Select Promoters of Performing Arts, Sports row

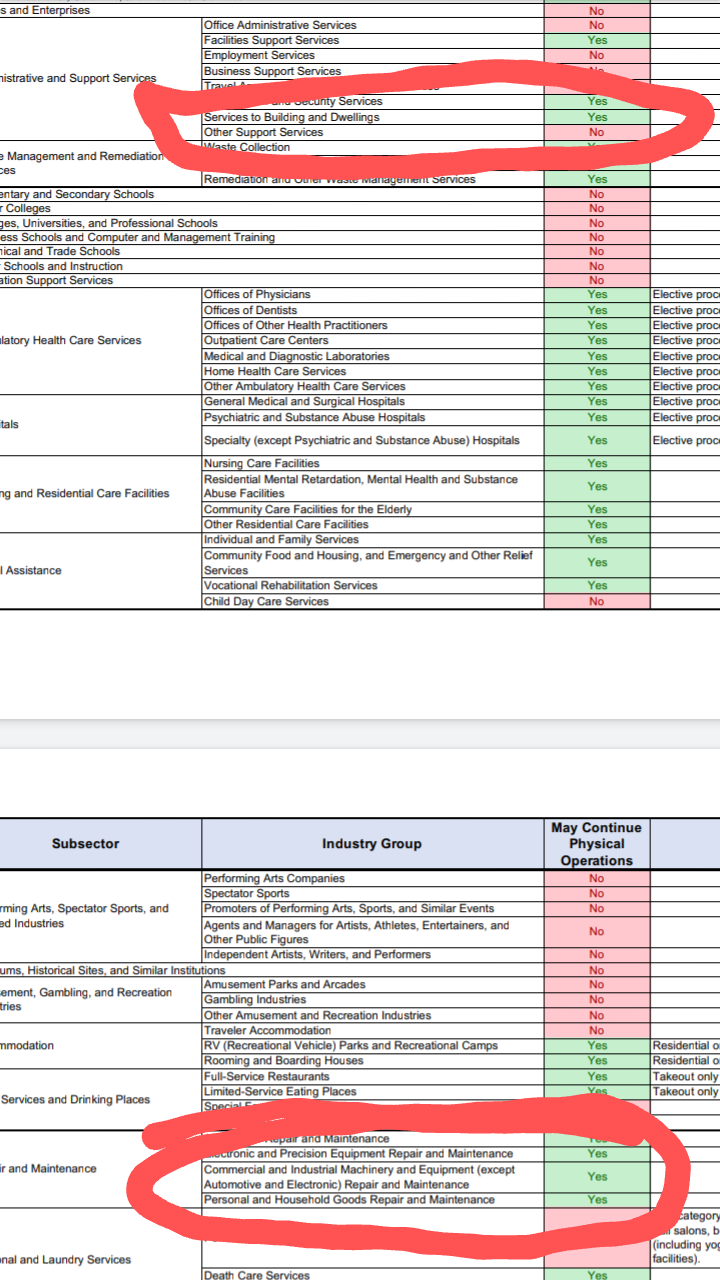click(373, 908)
